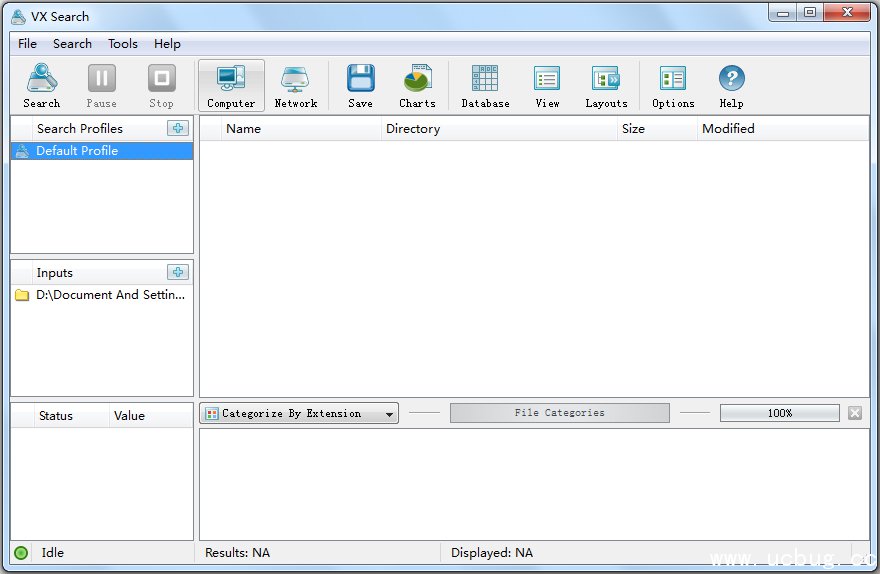Select the Computer search mode icon

(231, 86)
